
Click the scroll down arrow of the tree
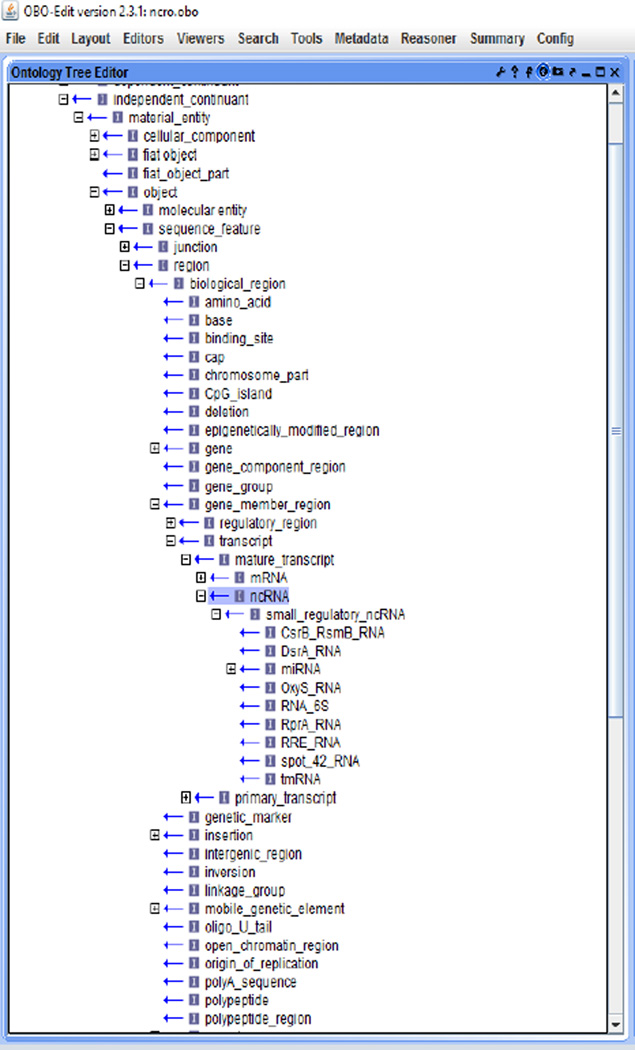(617, 1023)
